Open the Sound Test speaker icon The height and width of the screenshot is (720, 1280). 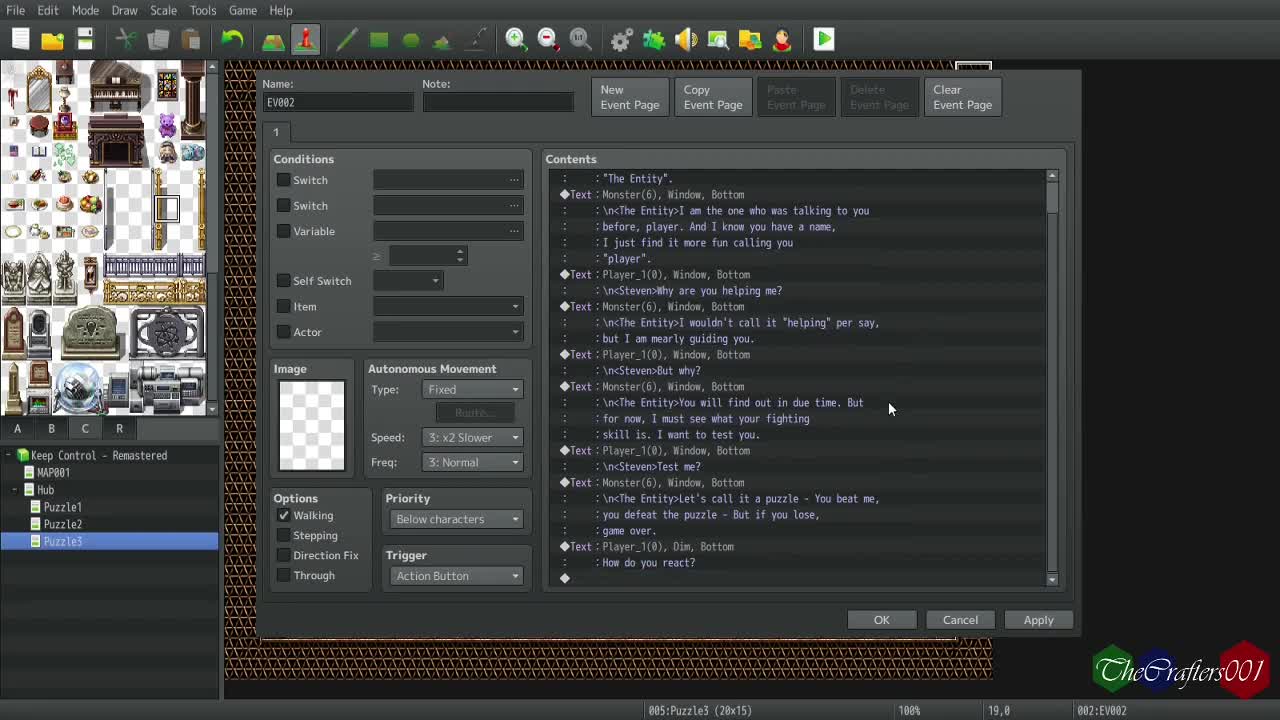tap(686, 39)
